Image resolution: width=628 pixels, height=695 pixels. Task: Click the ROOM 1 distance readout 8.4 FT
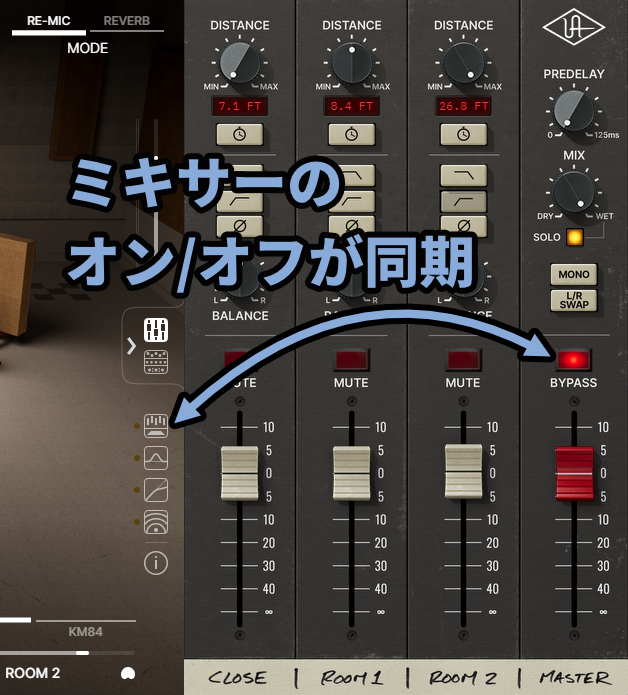351,105
